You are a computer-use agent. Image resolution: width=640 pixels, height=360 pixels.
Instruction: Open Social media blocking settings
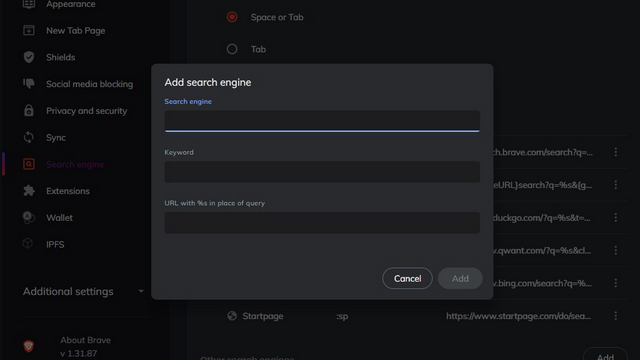[x=89, y=84]
